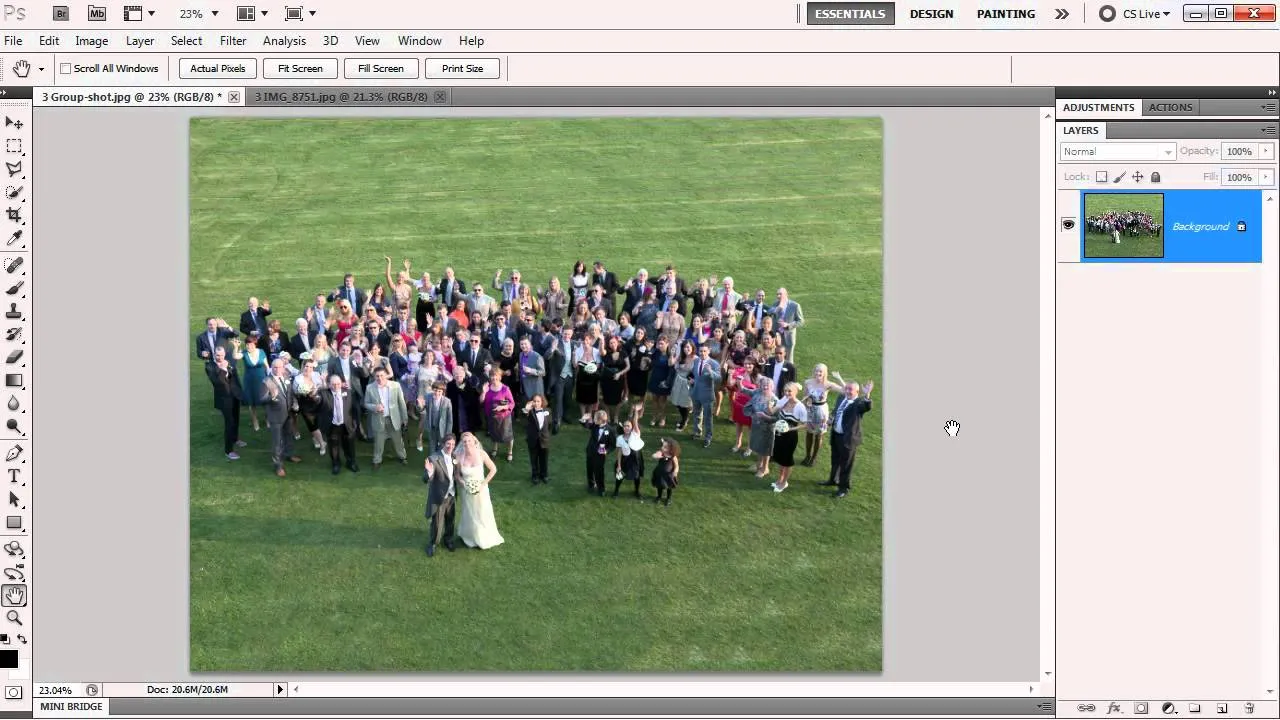The height and width of the screenshot is (720, 1280).
Task: Select the Horizontal Type tool
Action: [14, 475]
